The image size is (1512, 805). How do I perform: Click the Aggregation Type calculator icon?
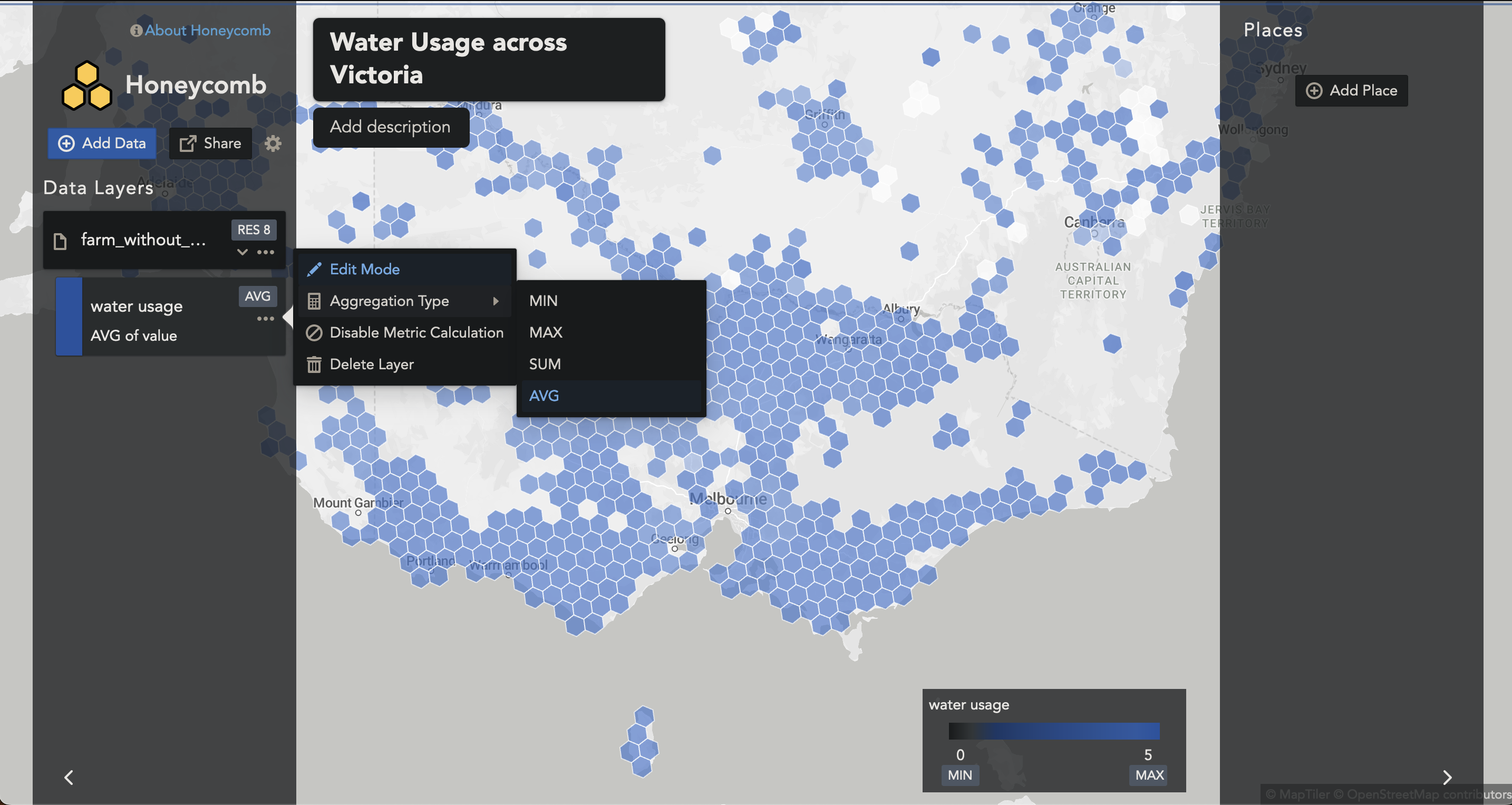[314, 301]
